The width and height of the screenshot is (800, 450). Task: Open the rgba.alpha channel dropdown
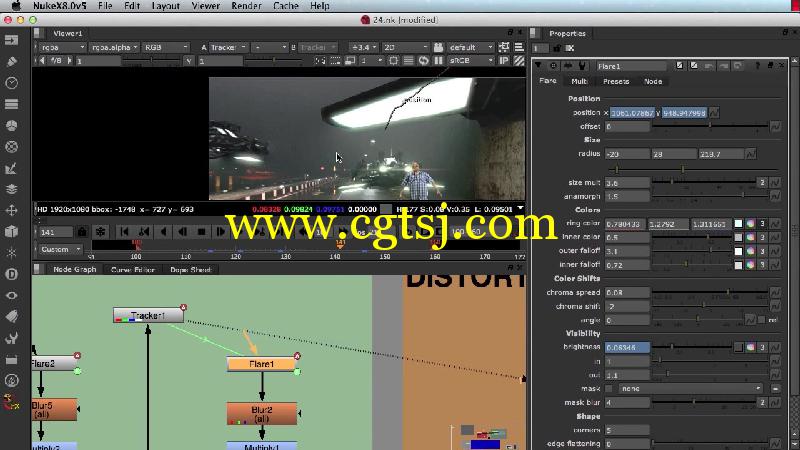pyautogui.click(x=114, y=47)
